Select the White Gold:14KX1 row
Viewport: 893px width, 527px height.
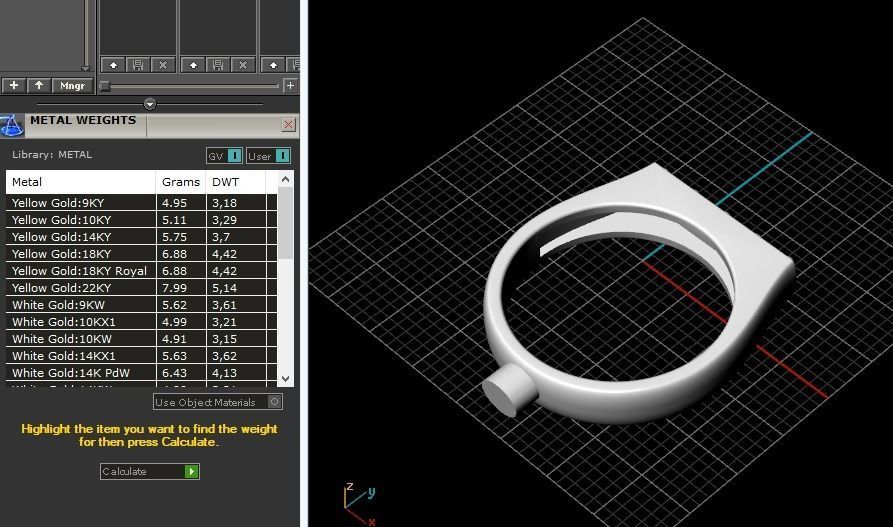point(141,356)
